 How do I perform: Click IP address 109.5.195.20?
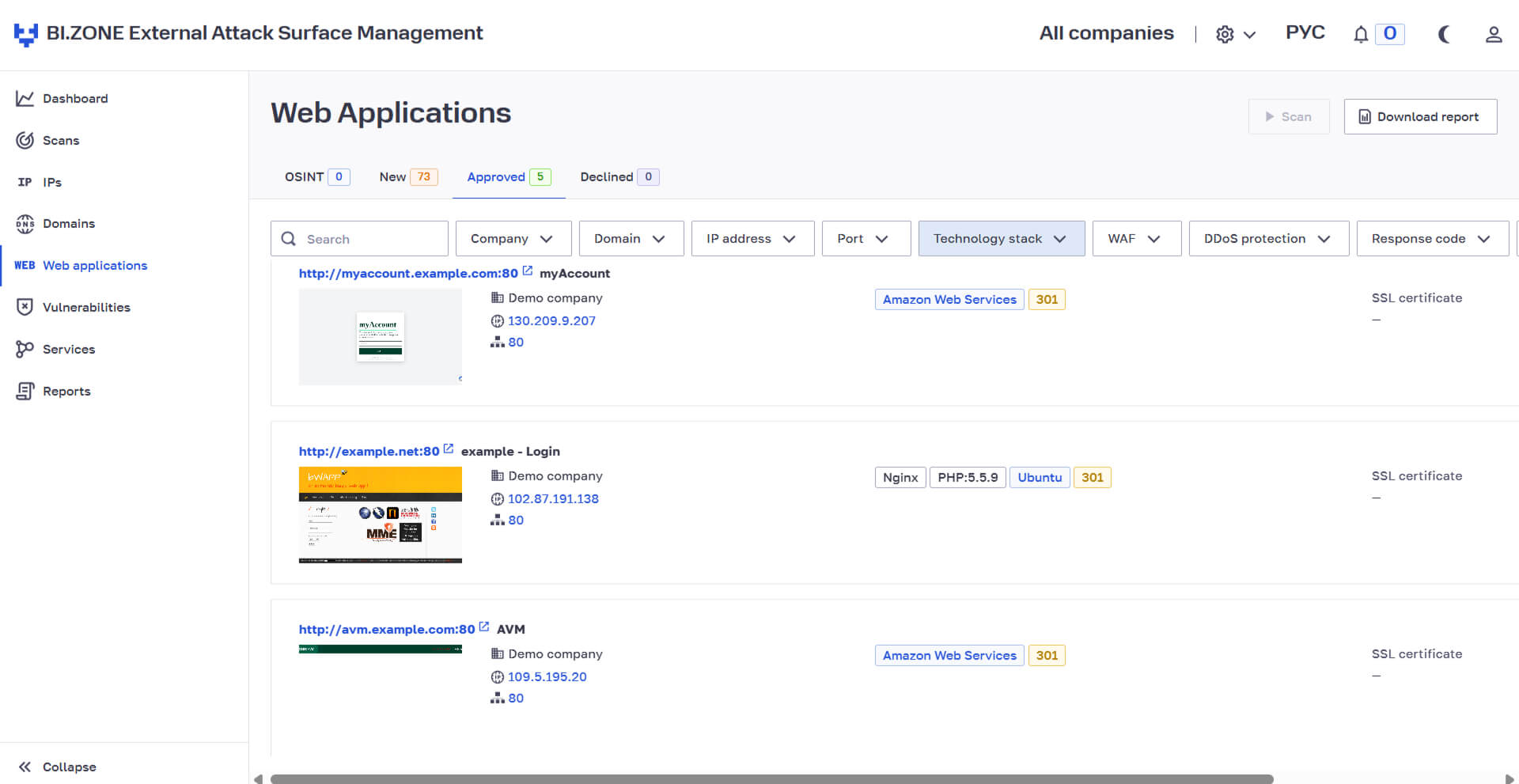[x=547, y=677]
